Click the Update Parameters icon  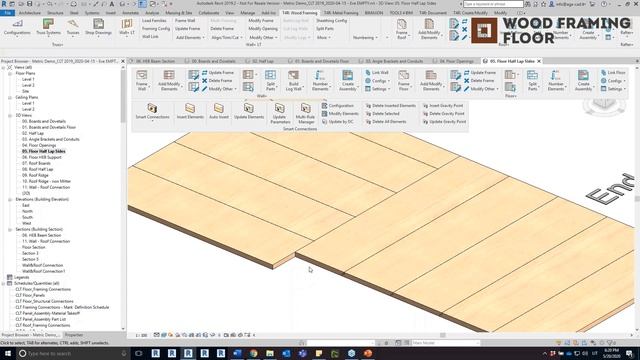point(280,113)
